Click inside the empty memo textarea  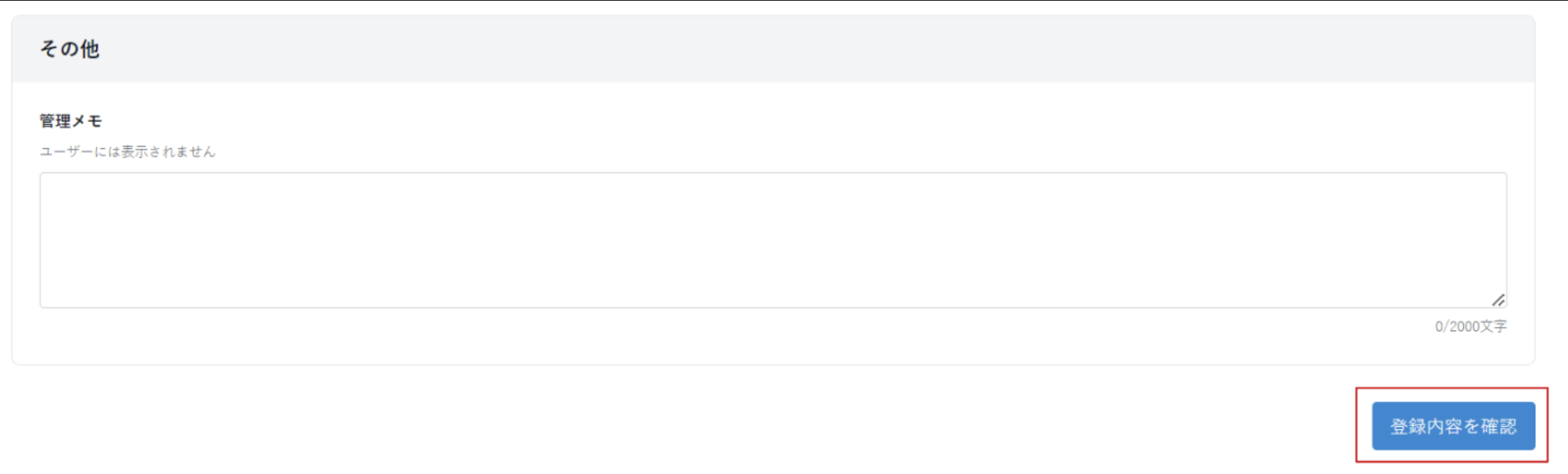[772, 240]
